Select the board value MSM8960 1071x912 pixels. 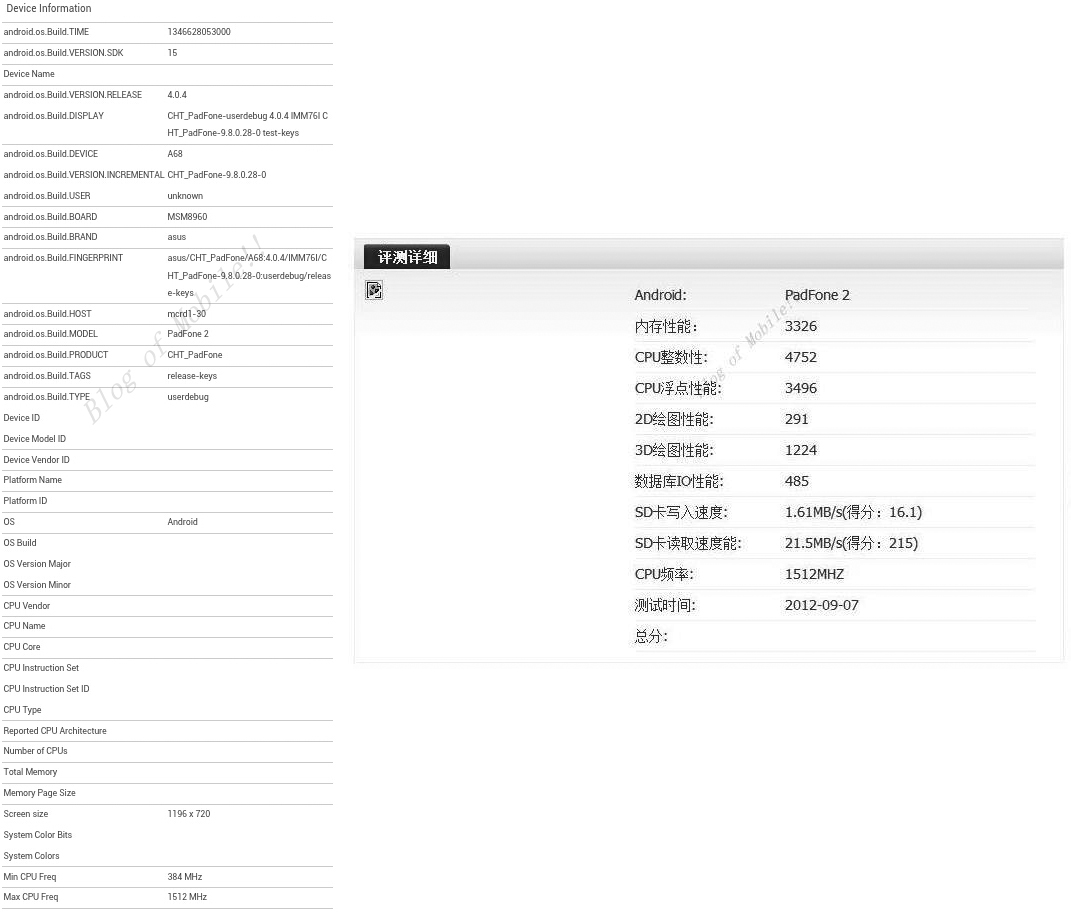[187, 217]
